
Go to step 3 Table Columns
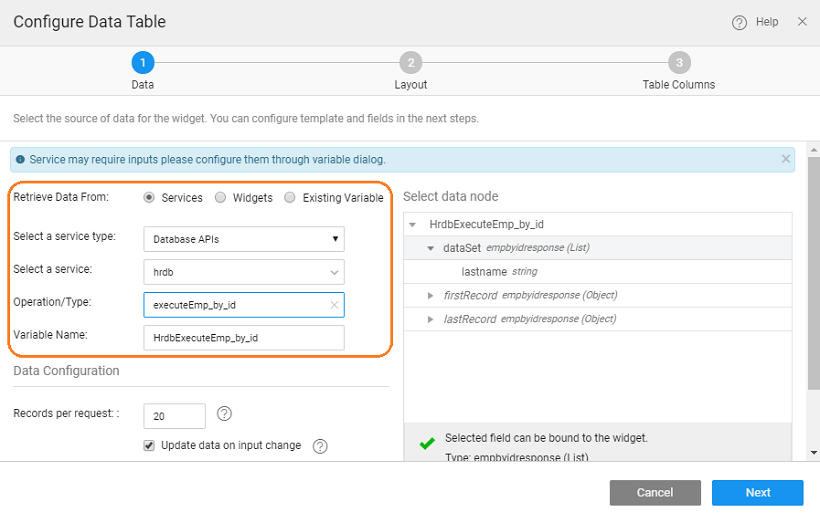(x=679, y=63)
